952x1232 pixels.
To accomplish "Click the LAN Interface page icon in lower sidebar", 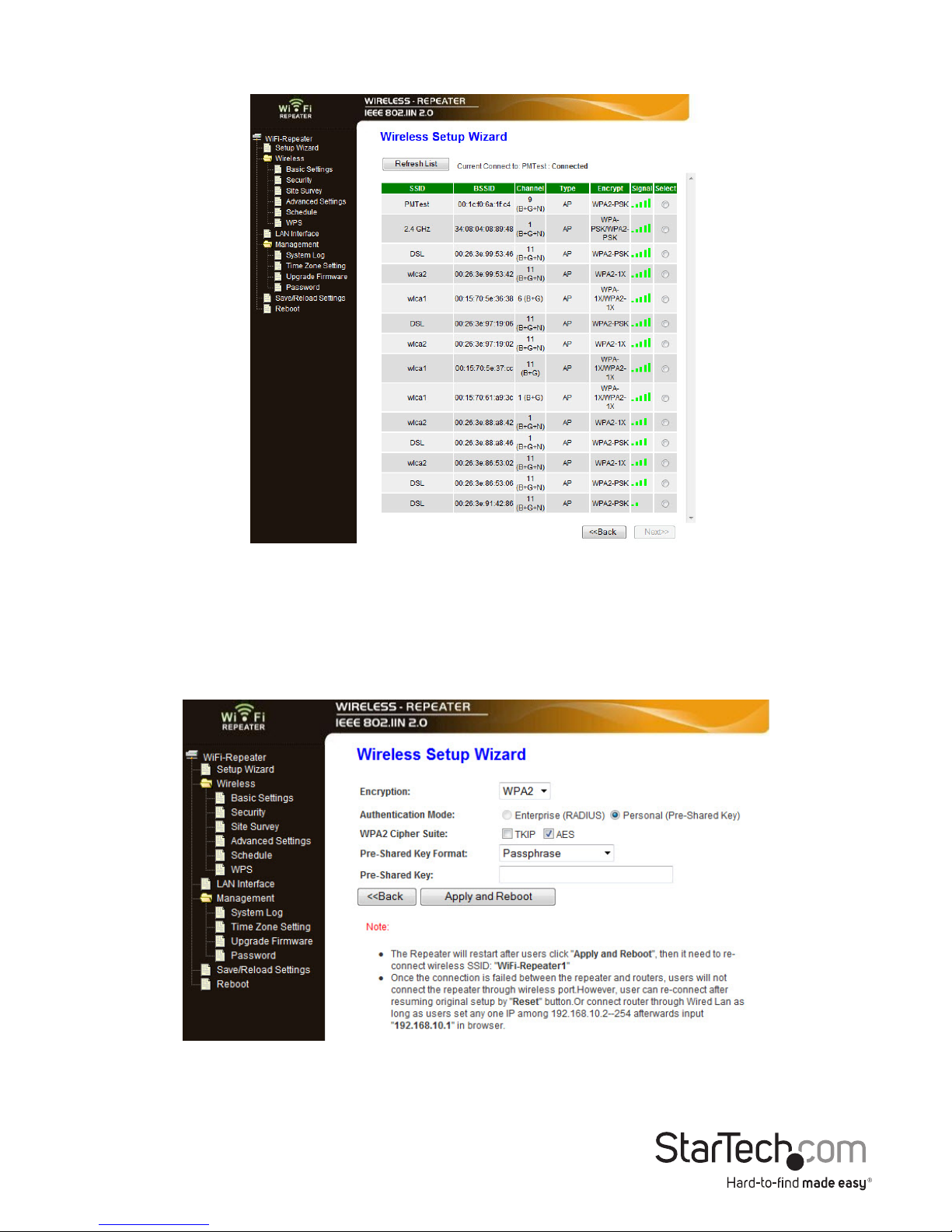I will point(206,884).
